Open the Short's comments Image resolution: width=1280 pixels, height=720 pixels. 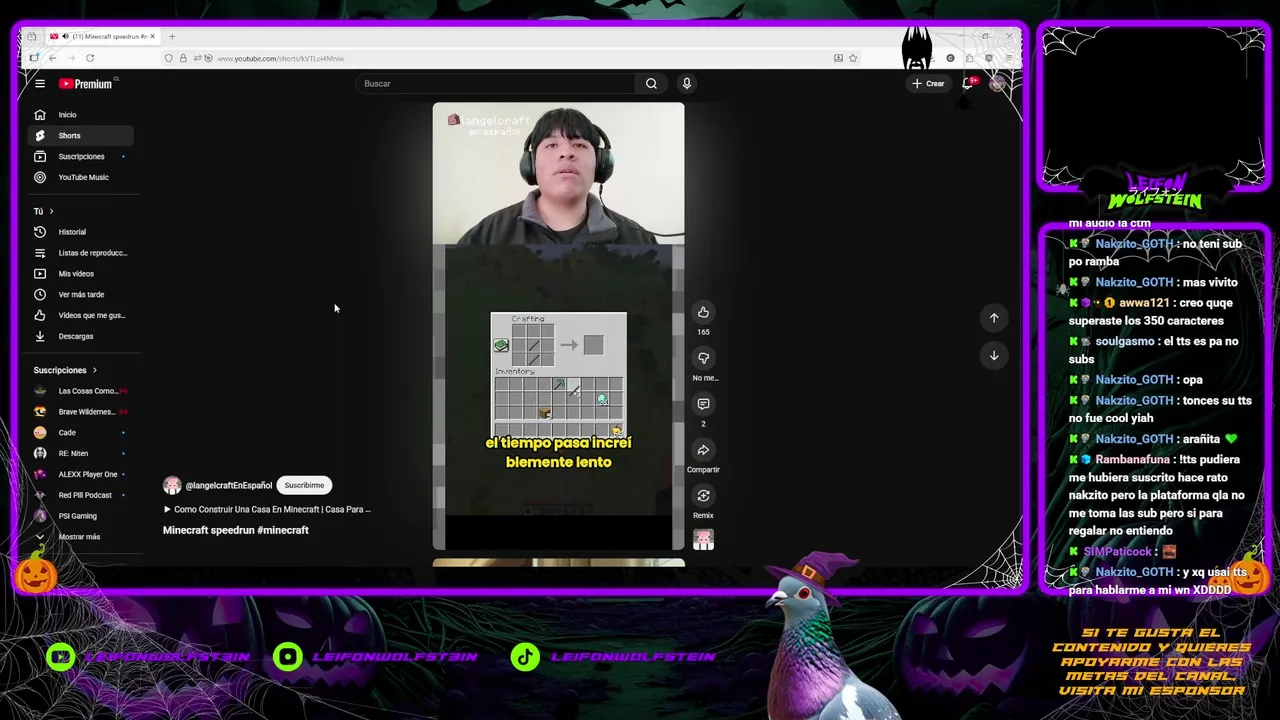[703, 404]
